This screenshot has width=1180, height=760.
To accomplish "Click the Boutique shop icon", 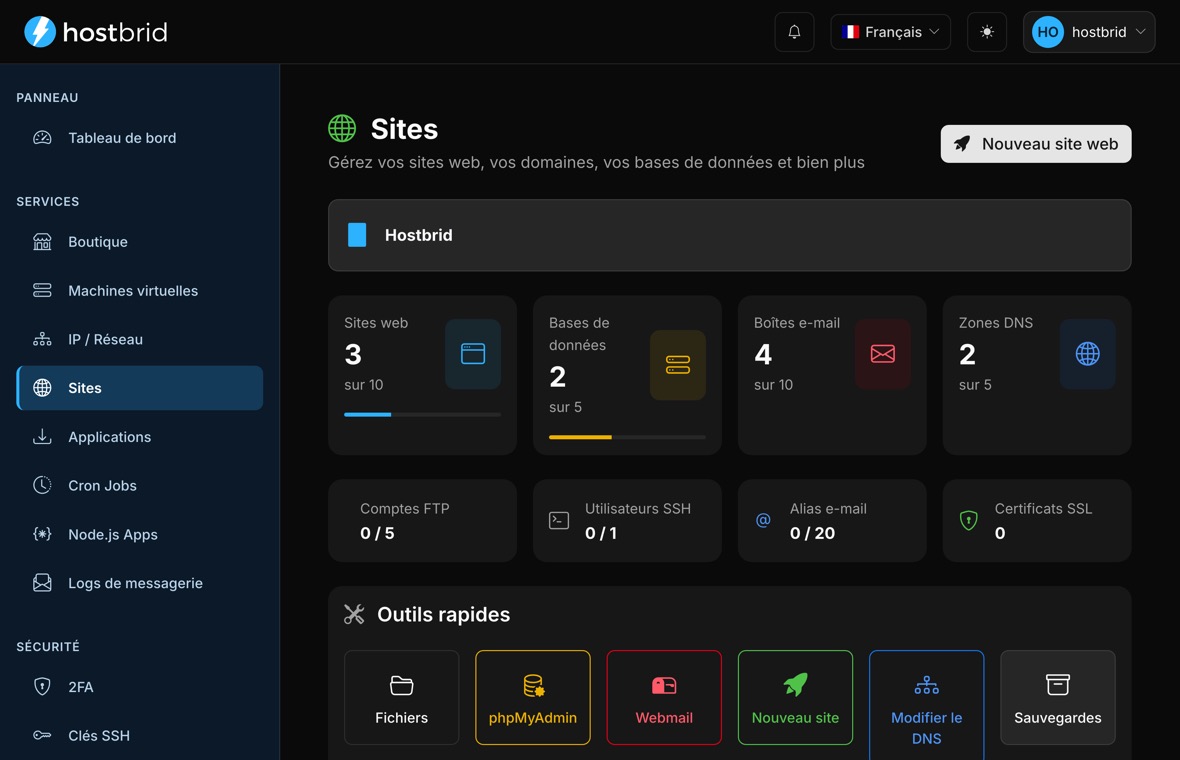I will pos(42,242).
